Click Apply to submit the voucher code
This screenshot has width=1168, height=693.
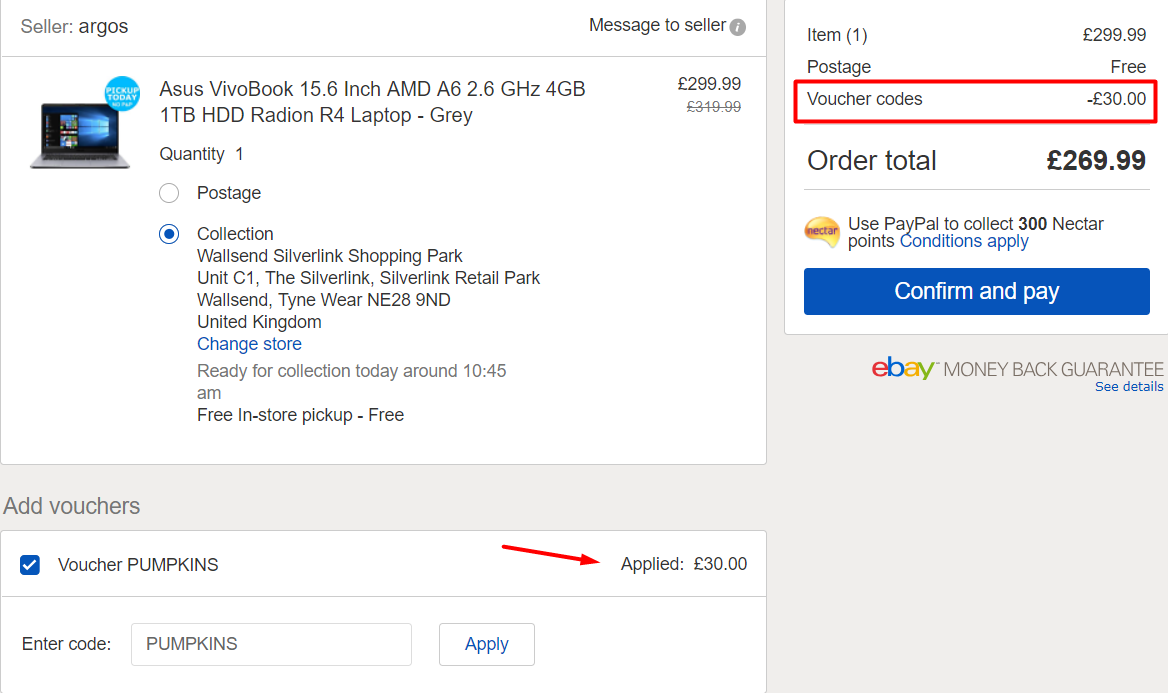pyautogui.click(x=486, y=645)
